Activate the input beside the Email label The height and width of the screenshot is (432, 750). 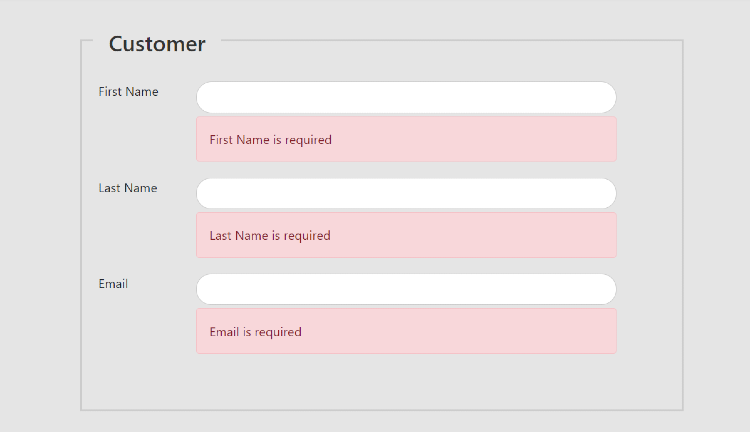click(406, 289)
